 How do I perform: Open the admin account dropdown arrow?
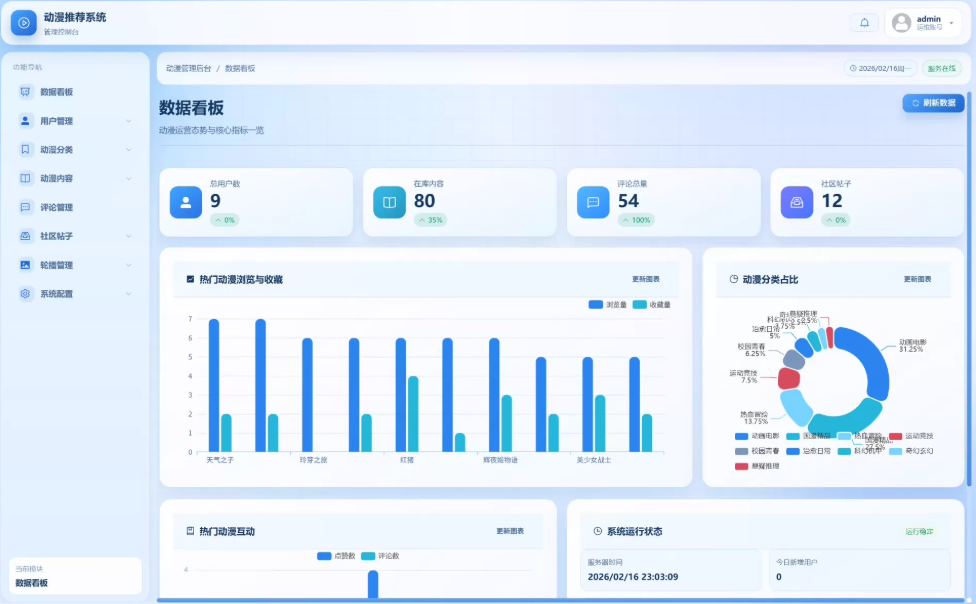click(951, 23)
